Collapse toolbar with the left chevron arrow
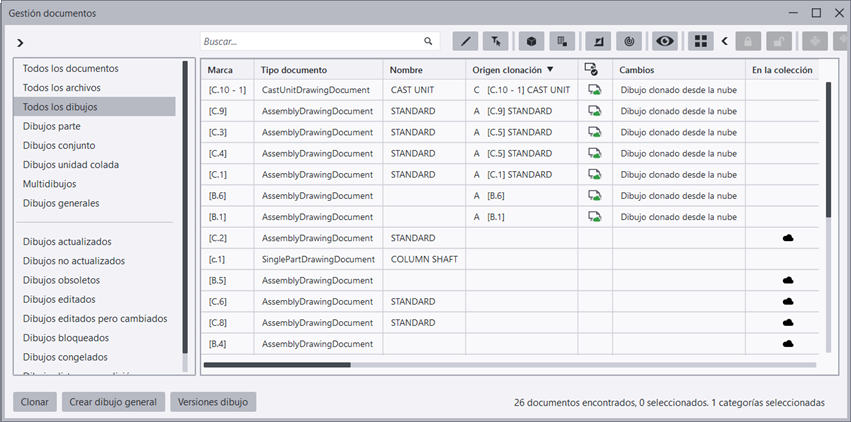Screen dimensions: 851x422 coord(724,42)
